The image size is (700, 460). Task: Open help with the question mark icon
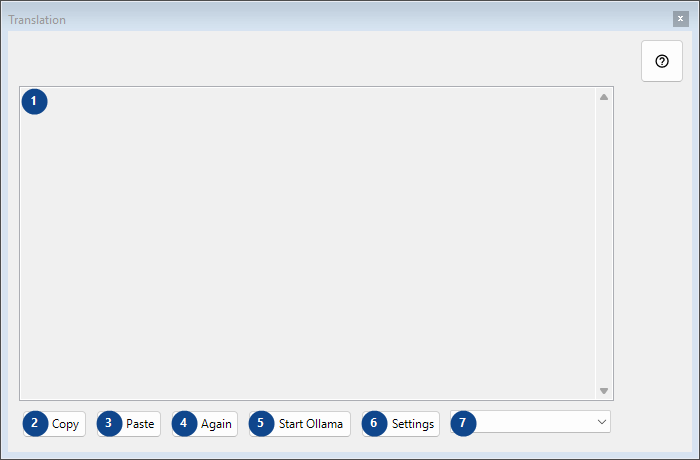coord(662,61)
